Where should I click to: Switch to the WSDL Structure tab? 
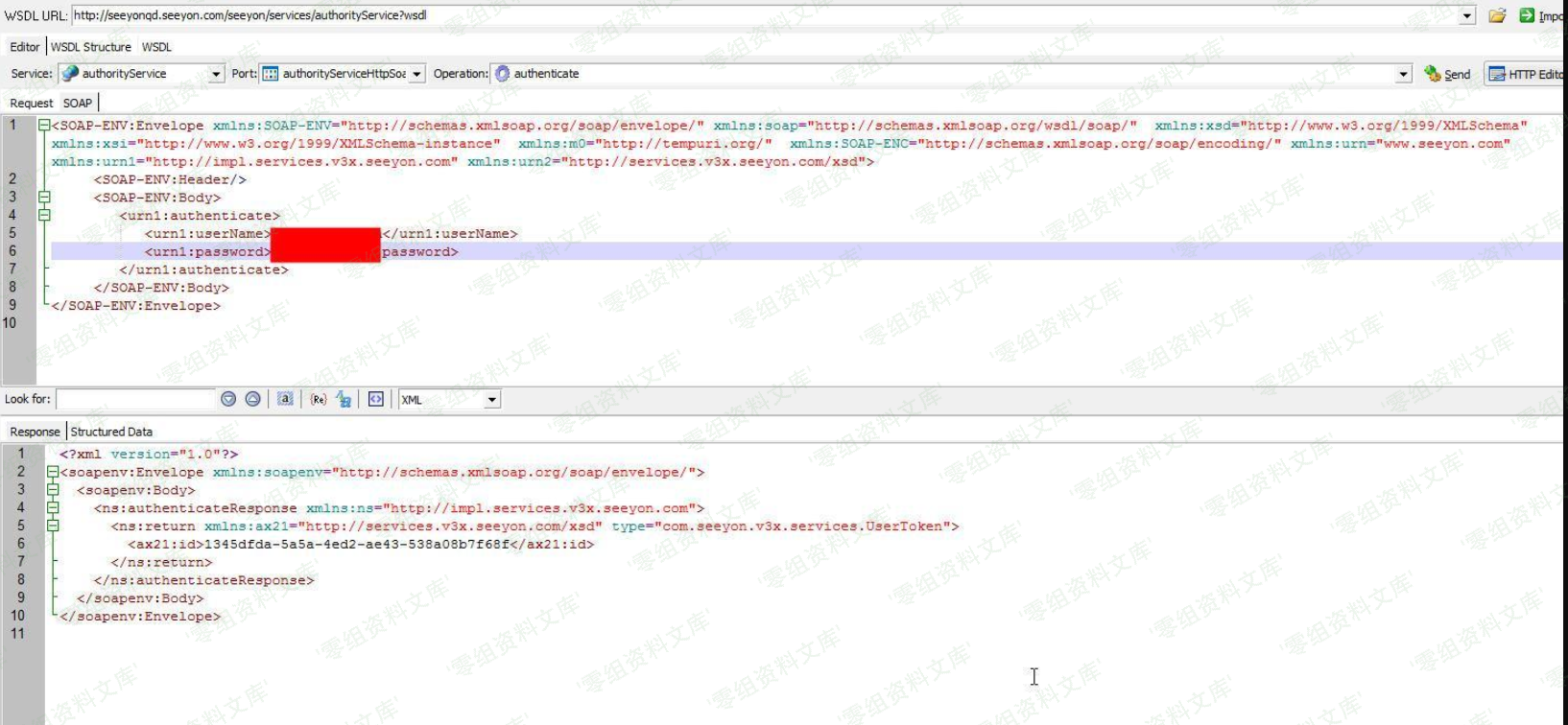coord(91,47)
